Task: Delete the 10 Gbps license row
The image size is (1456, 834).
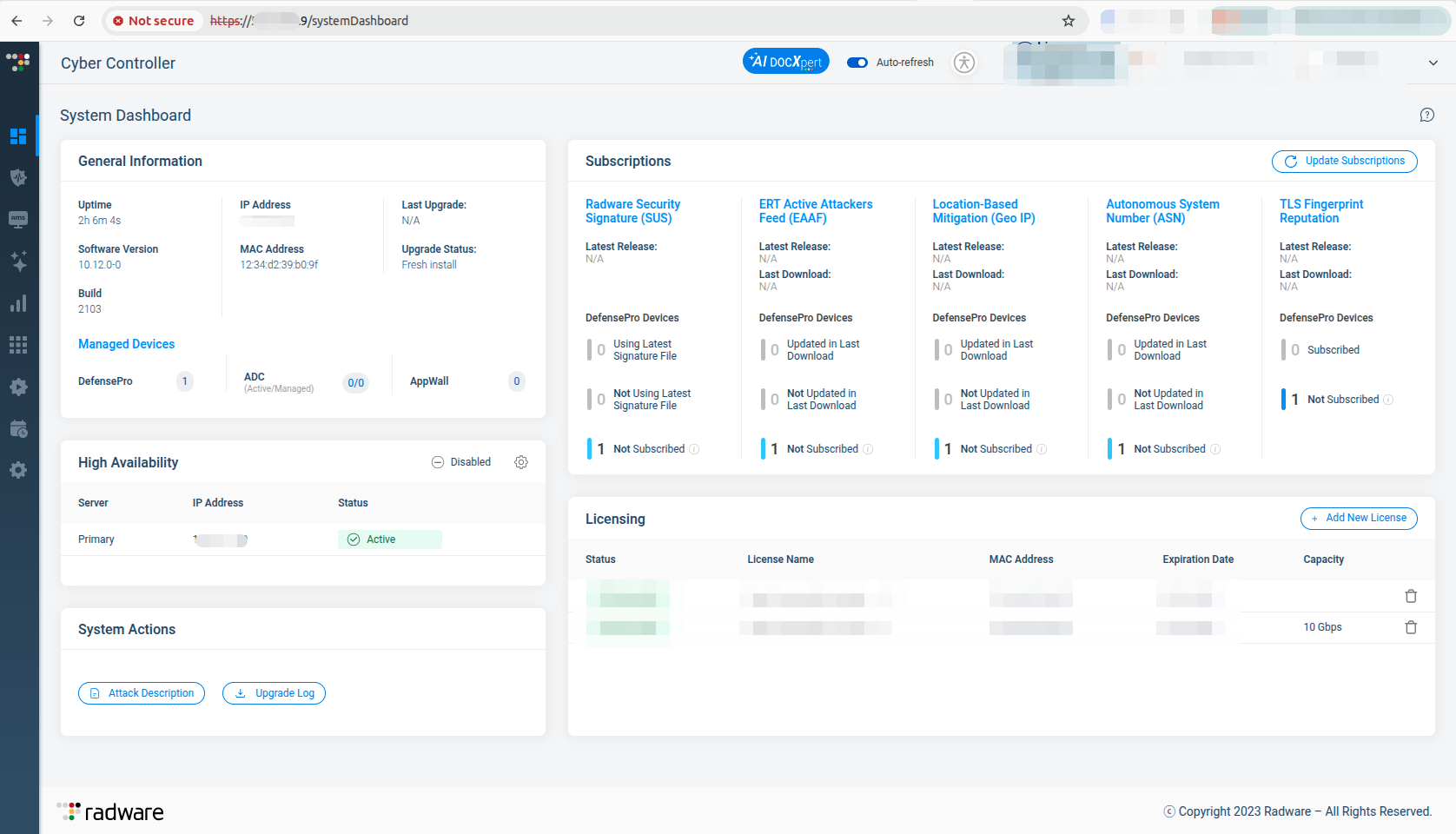Action: point(1411,627)
